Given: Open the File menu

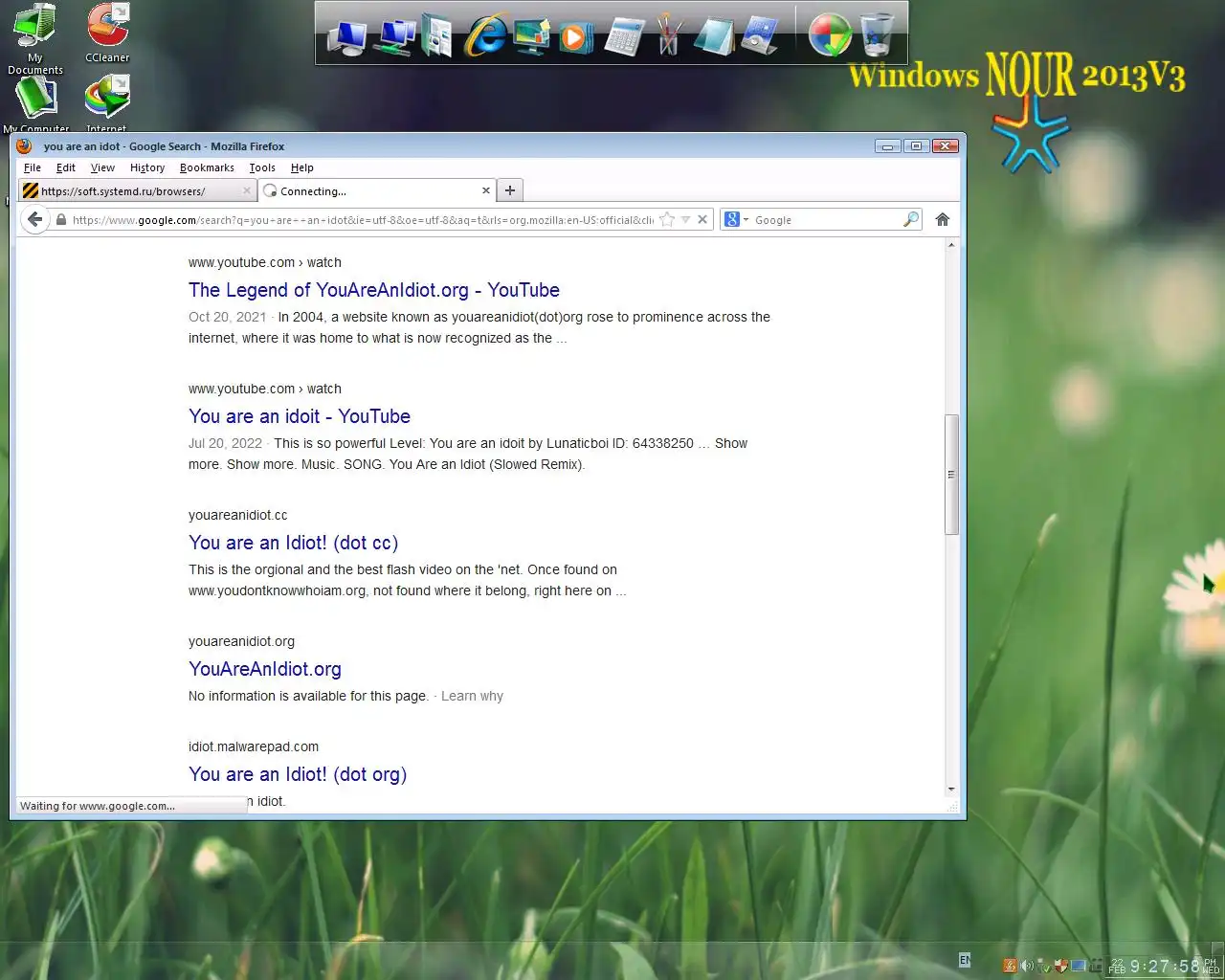Looking at the screenshot, I should click(x=32, y=167).
